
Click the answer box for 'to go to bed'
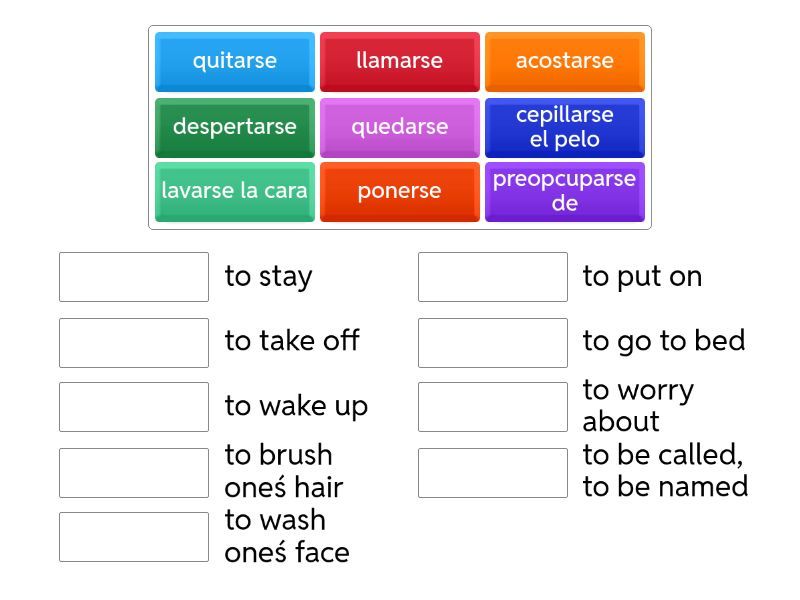pyautogui.click(x=493, y=342)
